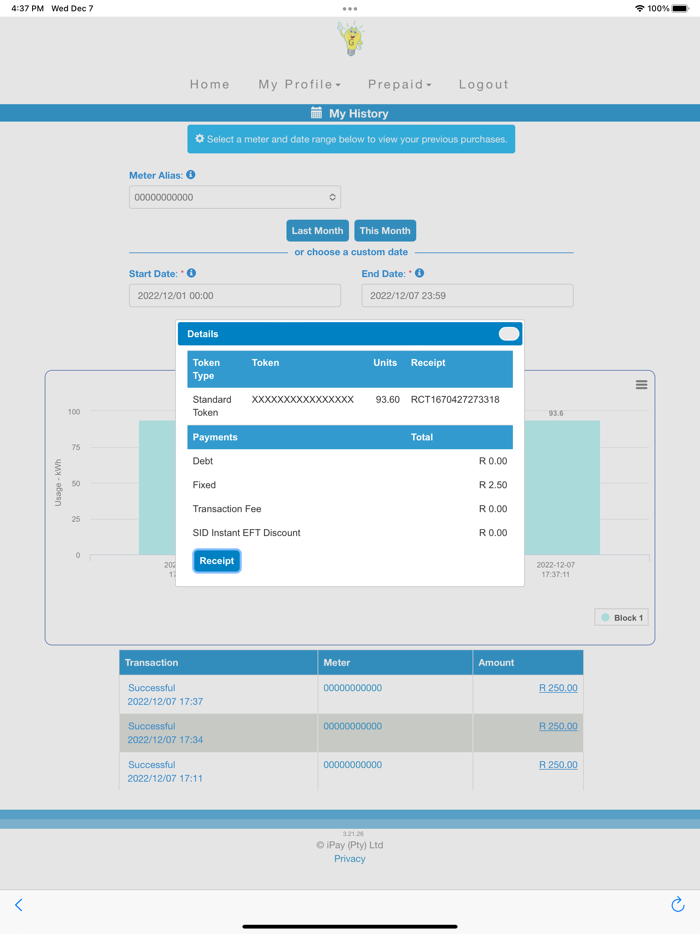
Task: Click the Start Date input field
Action: point(235,295)
